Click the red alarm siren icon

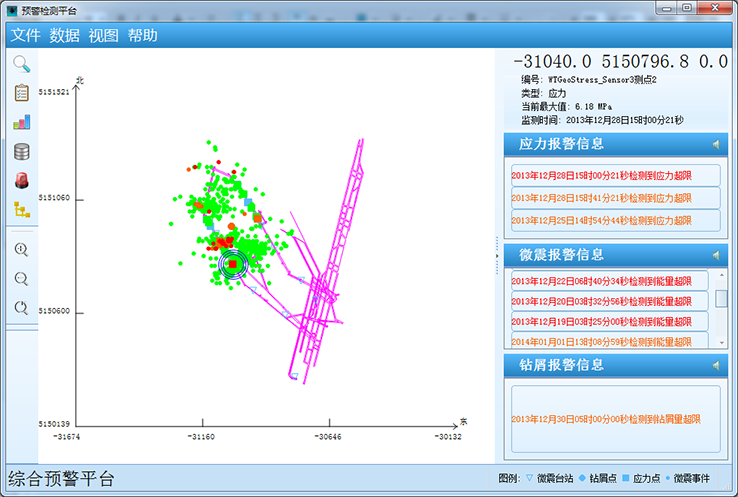coord(21,181)
